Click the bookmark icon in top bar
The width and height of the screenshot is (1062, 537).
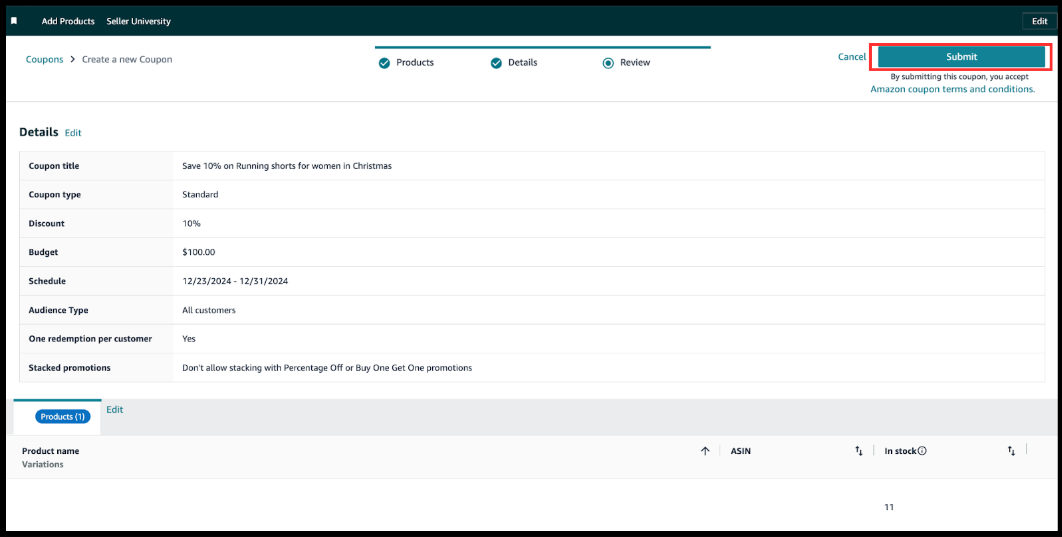click(x=14, y=21)
